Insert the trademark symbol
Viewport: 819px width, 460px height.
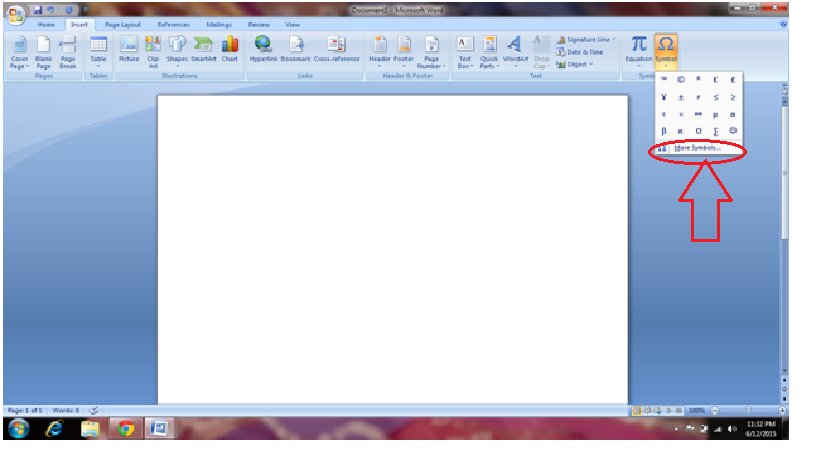pyautogui.click(x=664, y=80)
